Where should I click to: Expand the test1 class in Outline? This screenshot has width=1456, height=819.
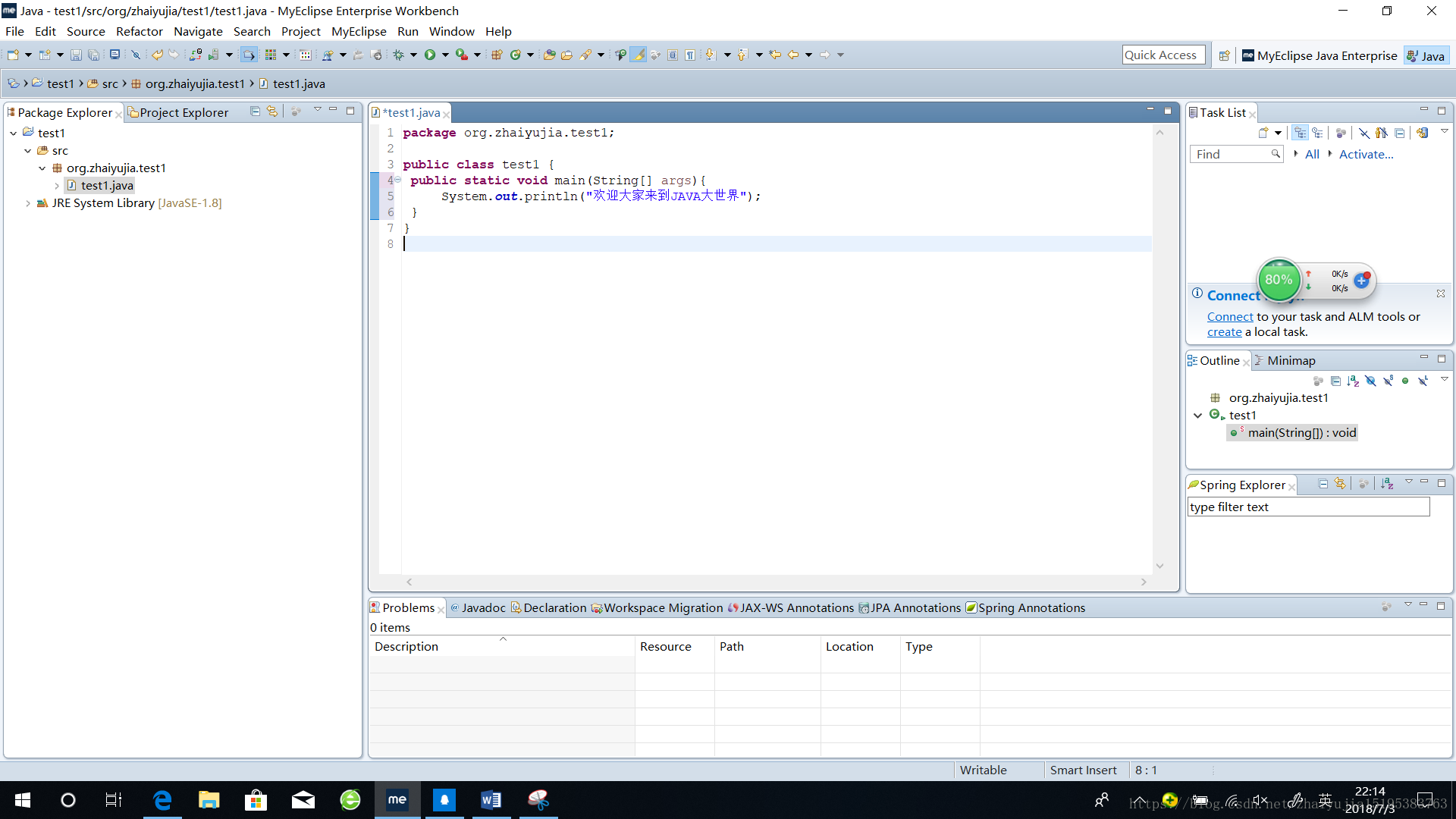1200,415
